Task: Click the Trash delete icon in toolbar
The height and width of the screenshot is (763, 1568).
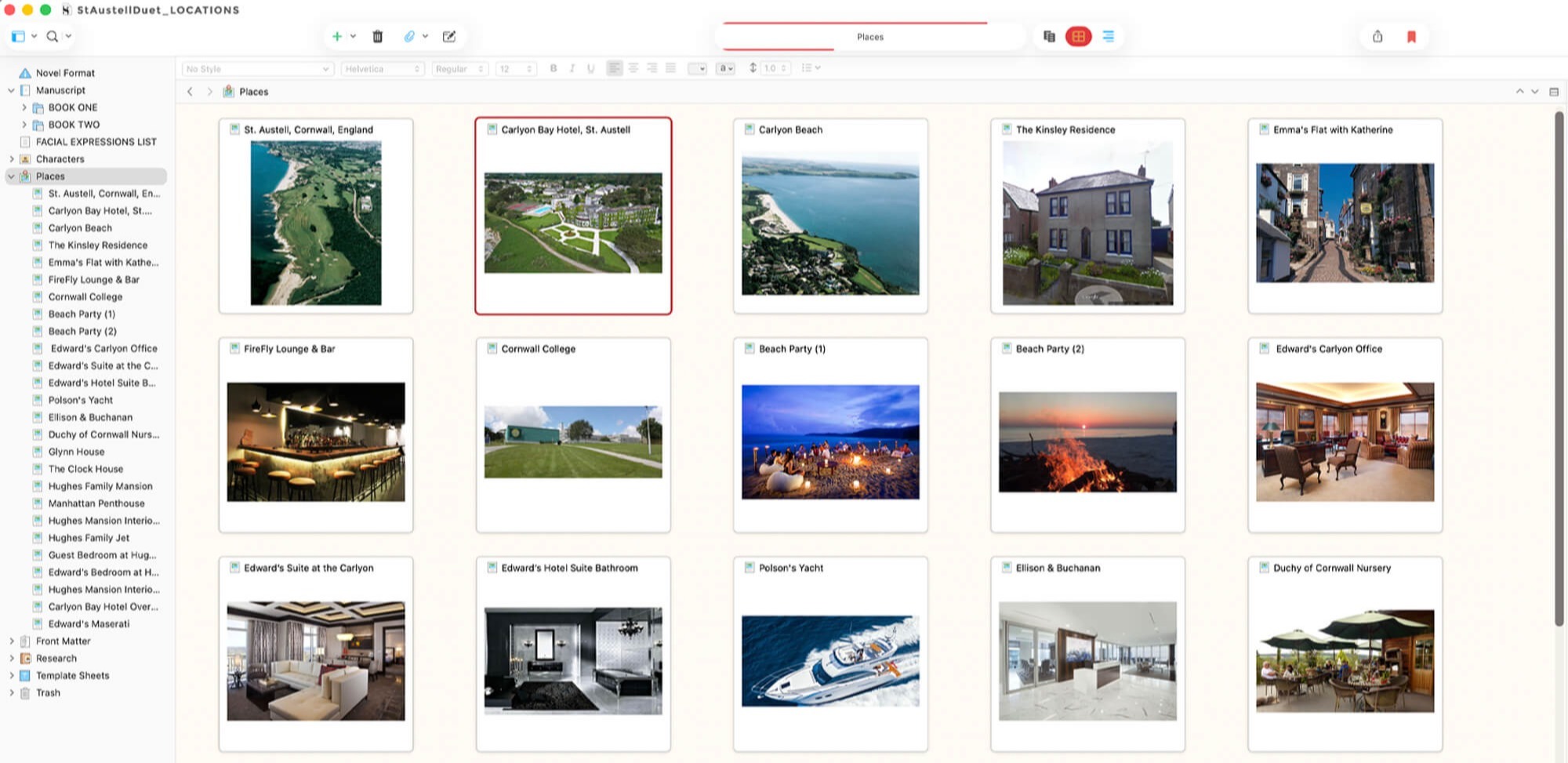Action: point(377,36)
